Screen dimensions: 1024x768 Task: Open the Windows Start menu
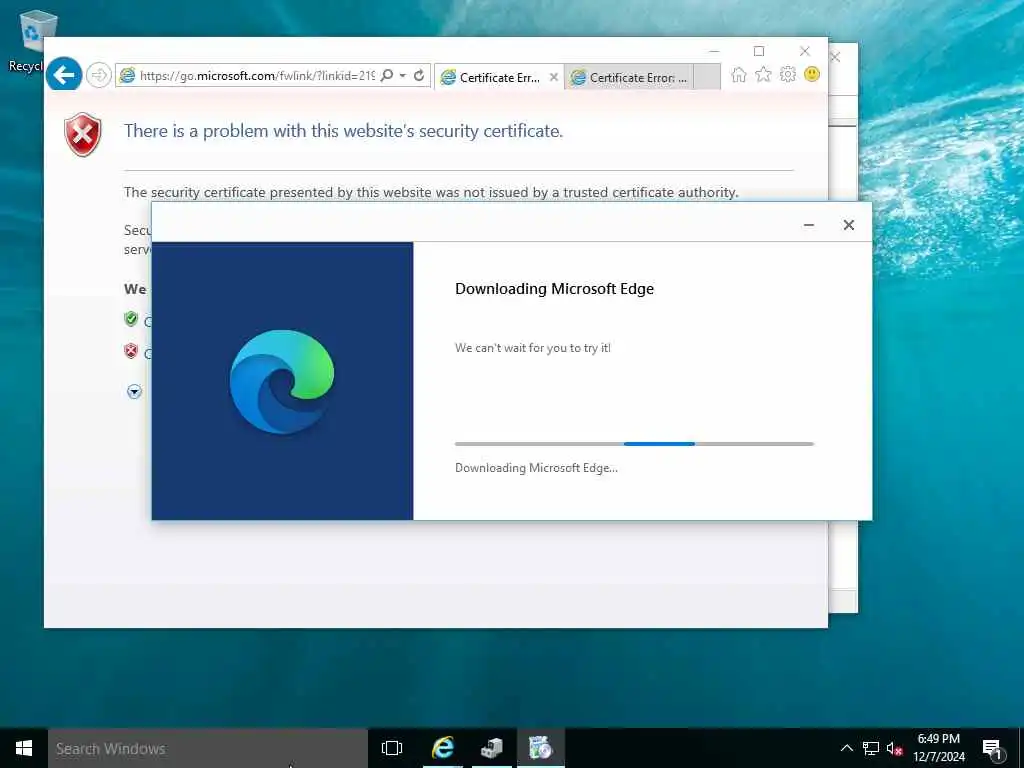click(x=24, y=748)
